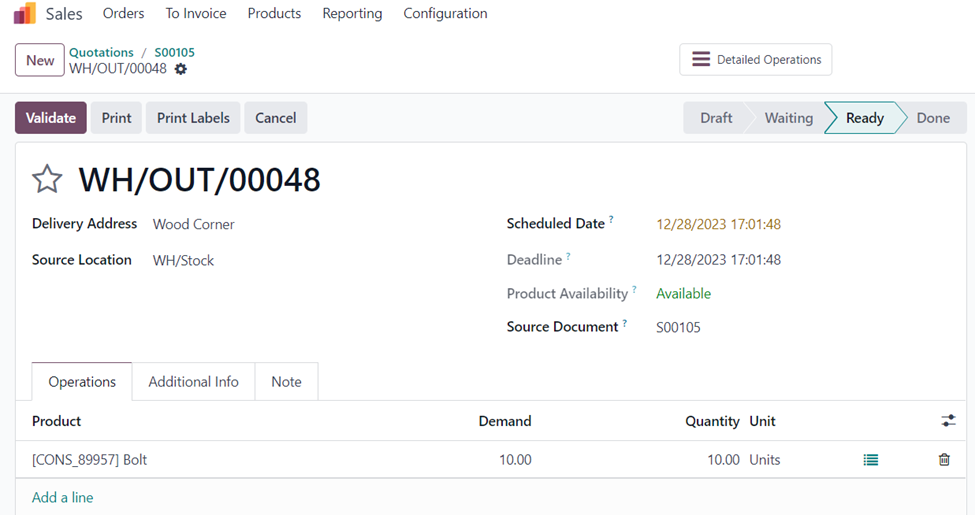Expand the Configuration menu
975x515 pixels.
click(445, 14)
